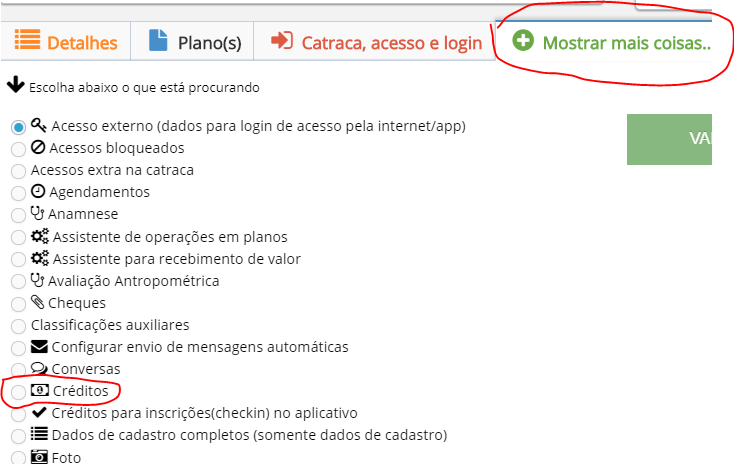Screen dimensions: 734x464
Task: Click the envelope icon for Configurar envio de mensagens
Action: [x=39, y=346]
